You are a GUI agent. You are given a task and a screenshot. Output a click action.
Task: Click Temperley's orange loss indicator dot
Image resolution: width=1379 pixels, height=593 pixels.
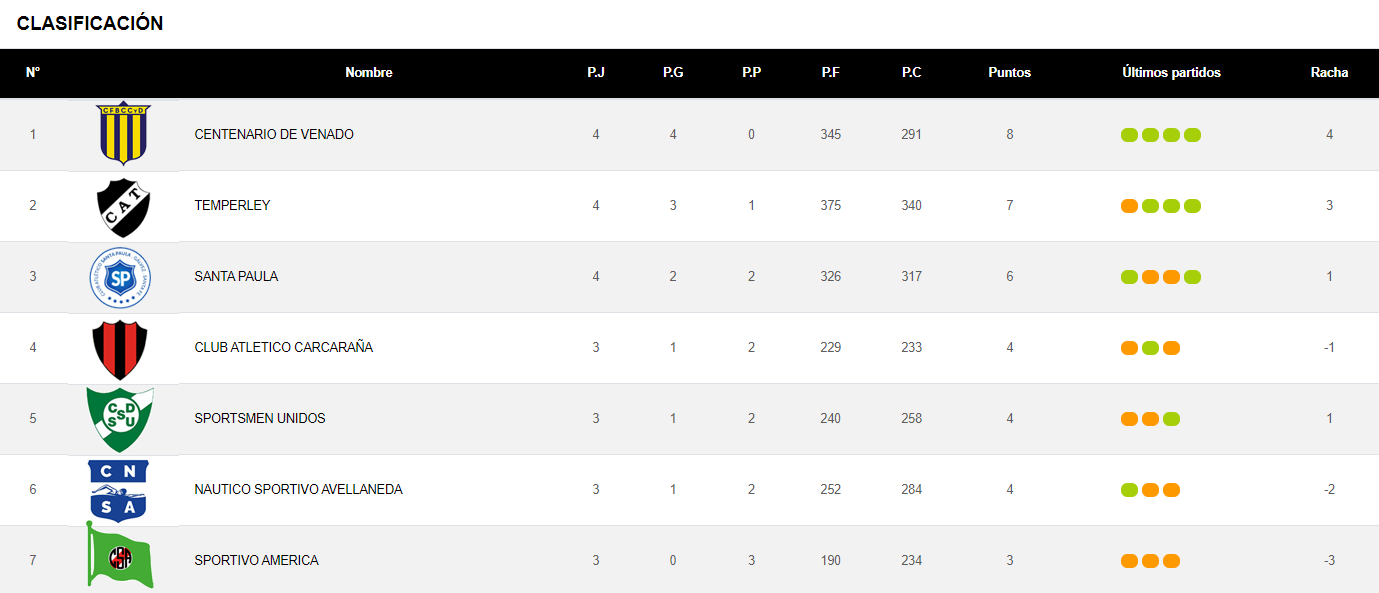(x=1129, y=206)
